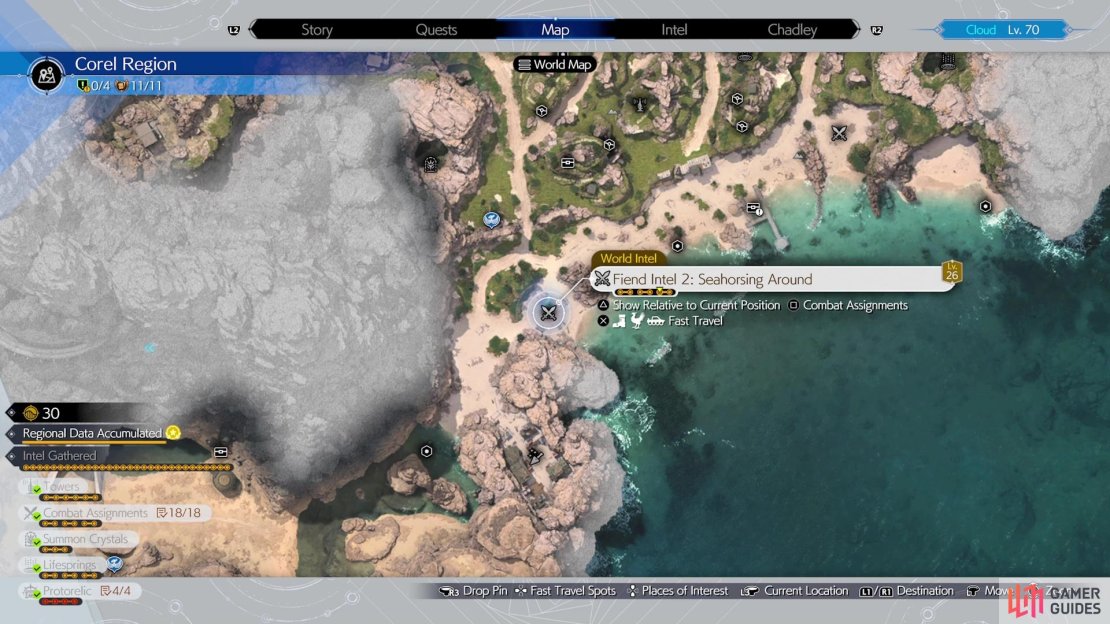Toggle the Summon Crystals completion checkmark
Image resolution: width=1110 pixels, height=624 pixels.
pyautogui.click(x=35, y=542)
